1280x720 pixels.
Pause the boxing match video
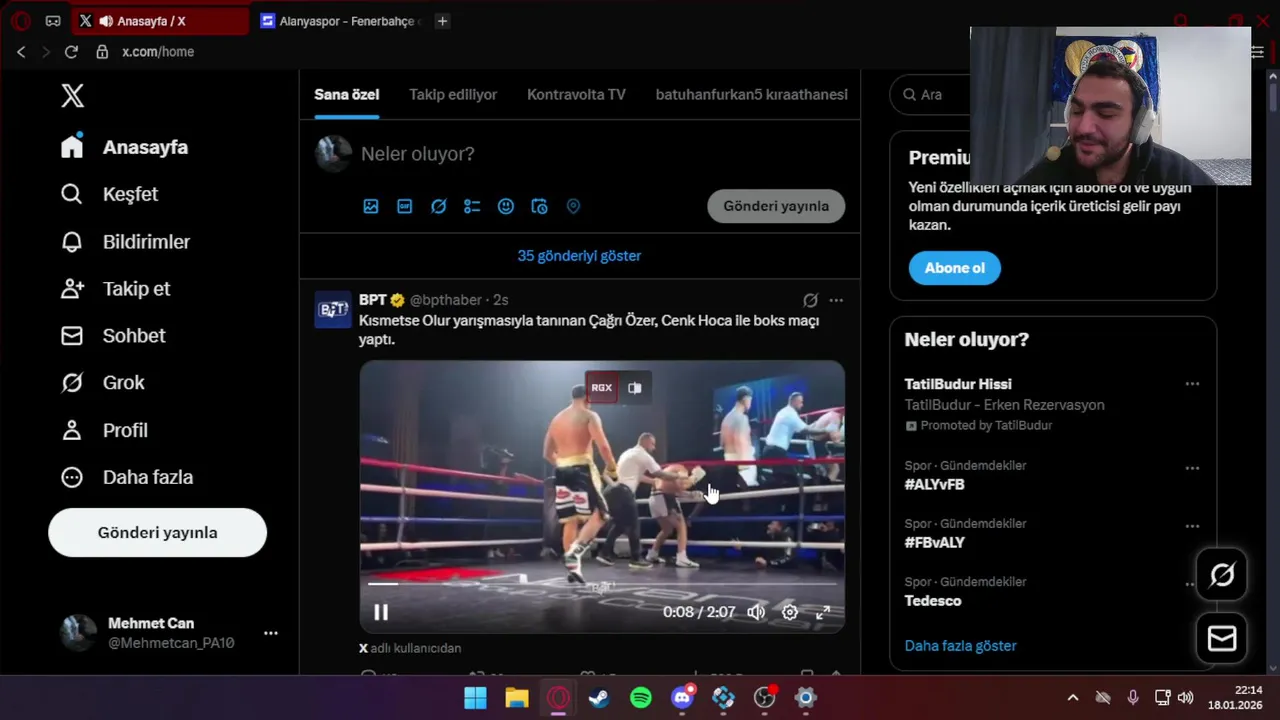pyautogui.click(x=381, y=612)
